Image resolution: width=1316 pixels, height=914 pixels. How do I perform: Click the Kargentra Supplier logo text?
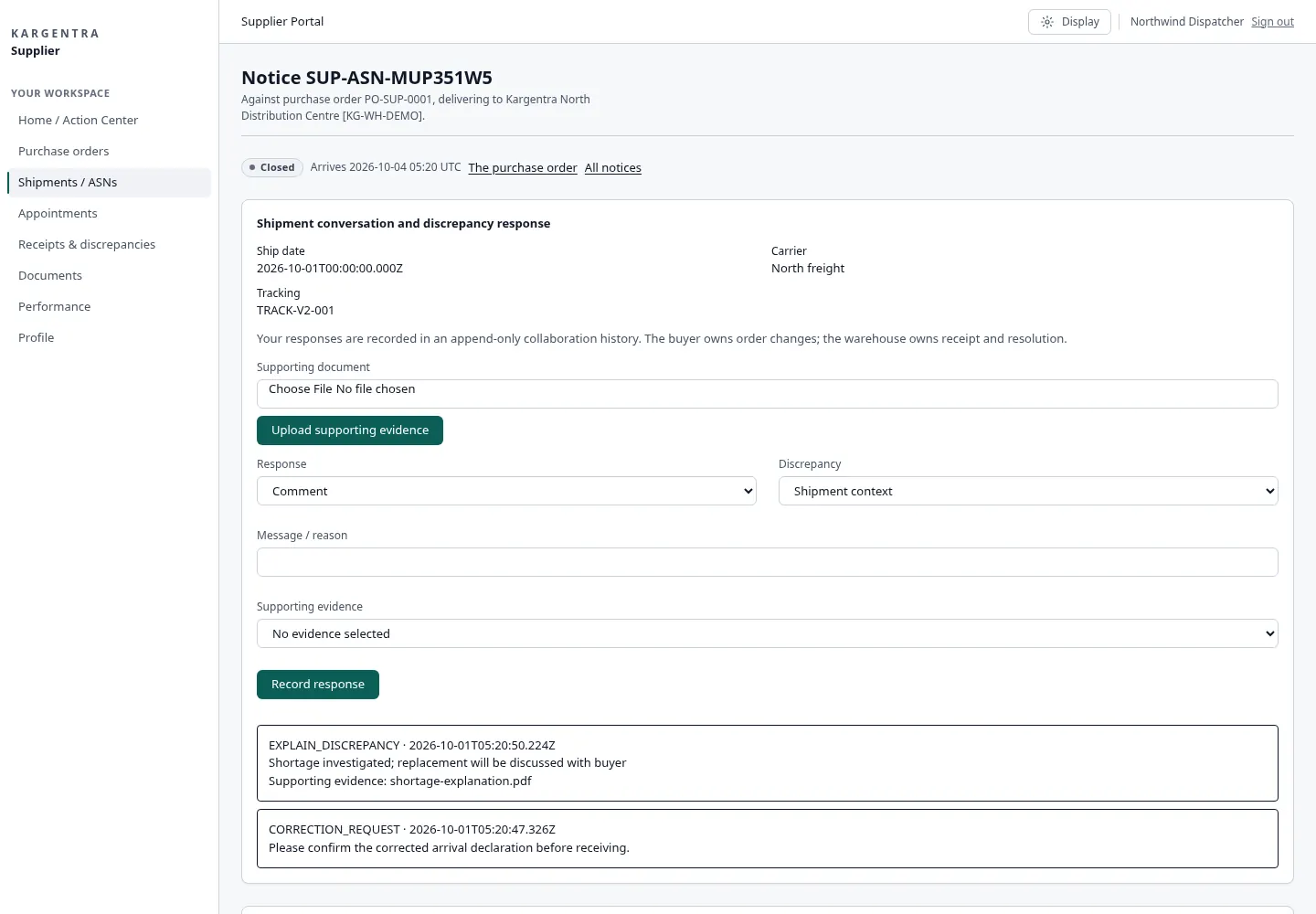pyautogui.click(x=55, y=42)
